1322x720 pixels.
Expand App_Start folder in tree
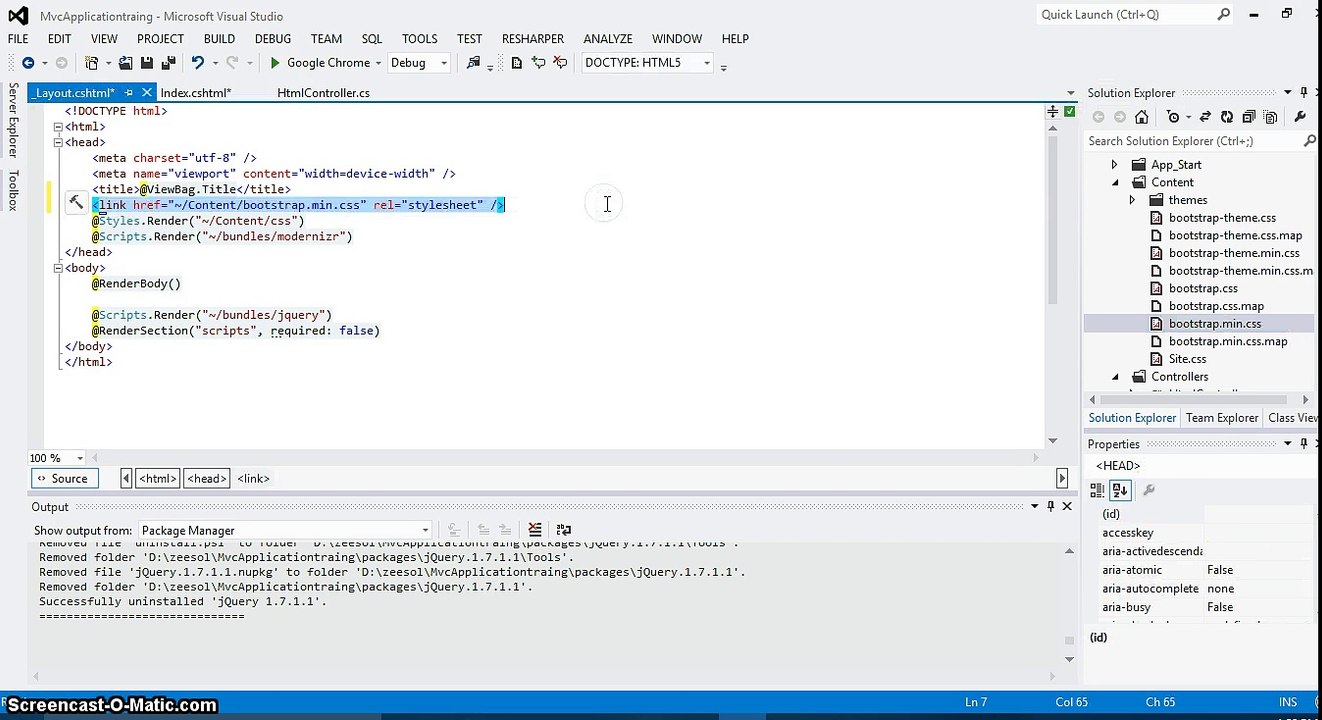pyautogui.click(x=1115, y=165)
